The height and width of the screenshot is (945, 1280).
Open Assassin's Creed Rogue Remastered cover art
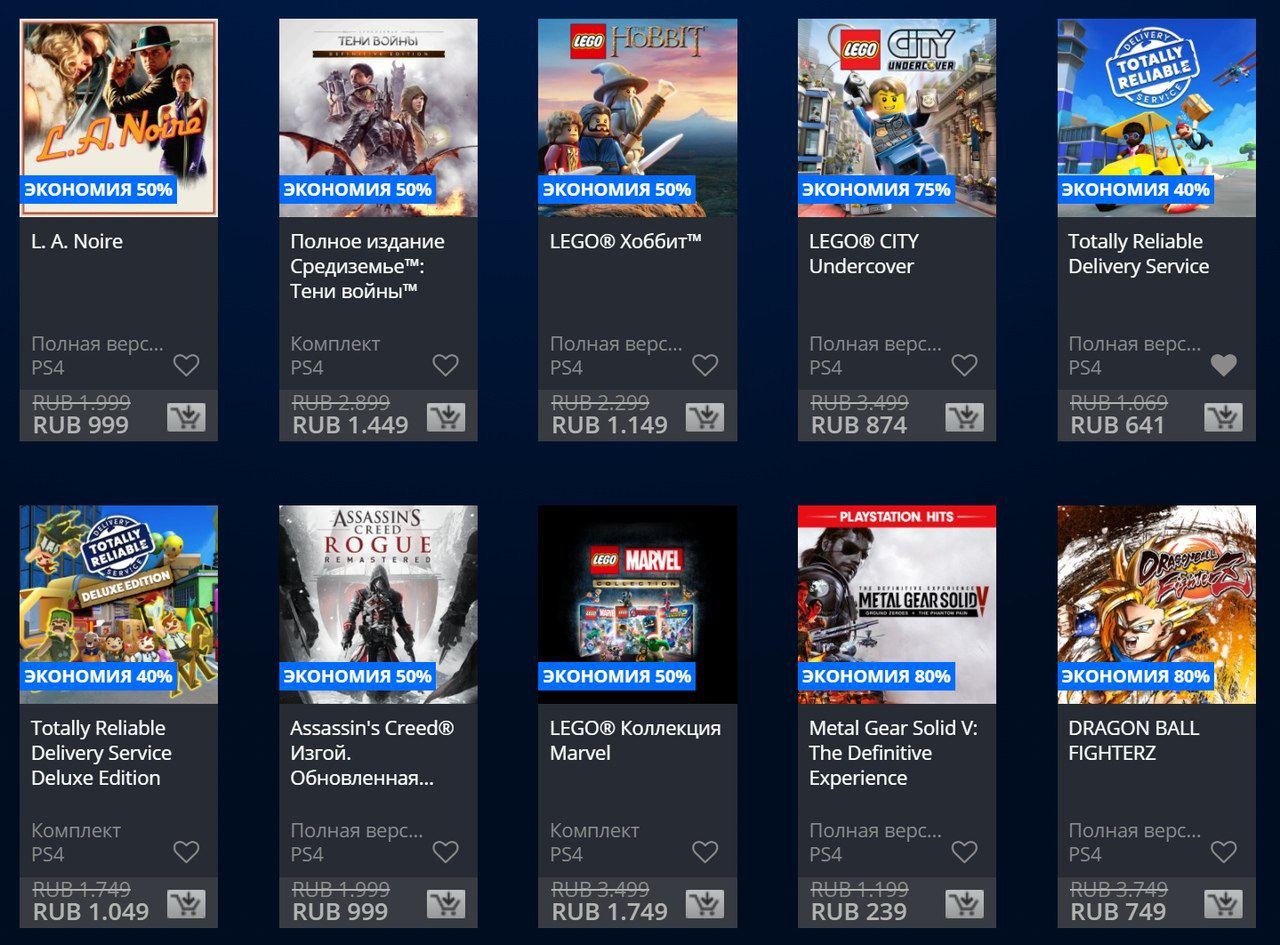click(x=378, y=604)
